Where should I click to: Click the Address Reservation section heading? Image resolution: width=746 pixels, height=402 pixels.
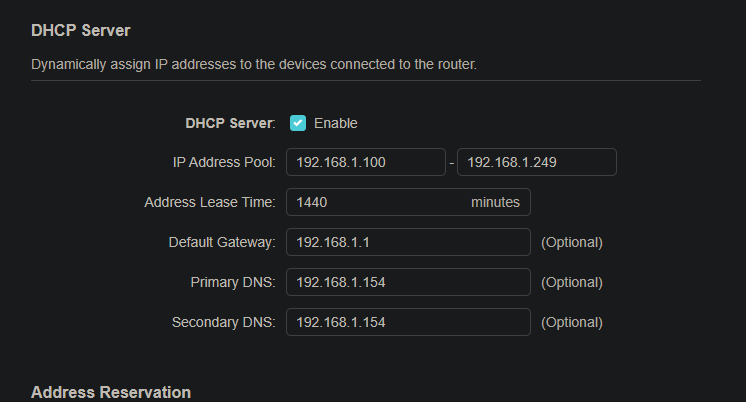click(x=111, y=392)
